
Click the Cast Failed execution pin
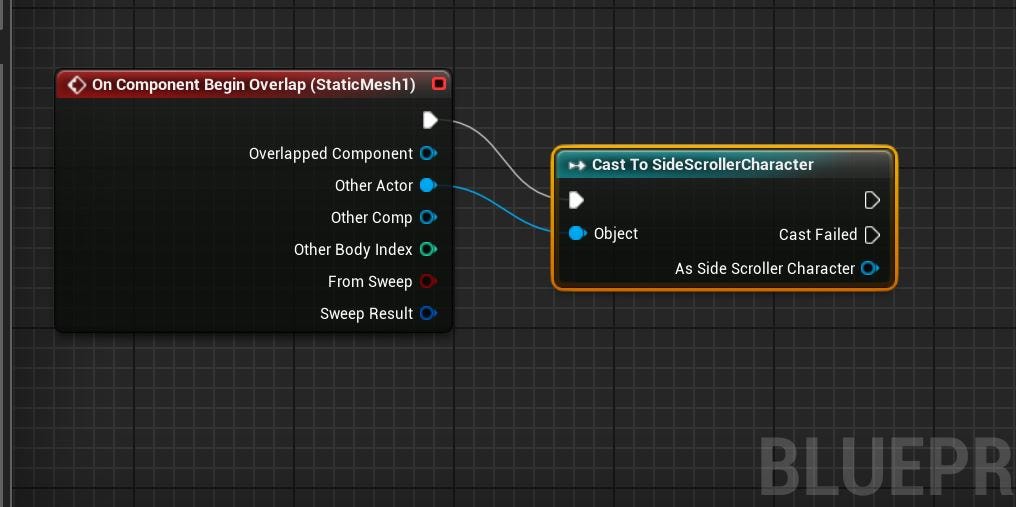tap(872, 235)
